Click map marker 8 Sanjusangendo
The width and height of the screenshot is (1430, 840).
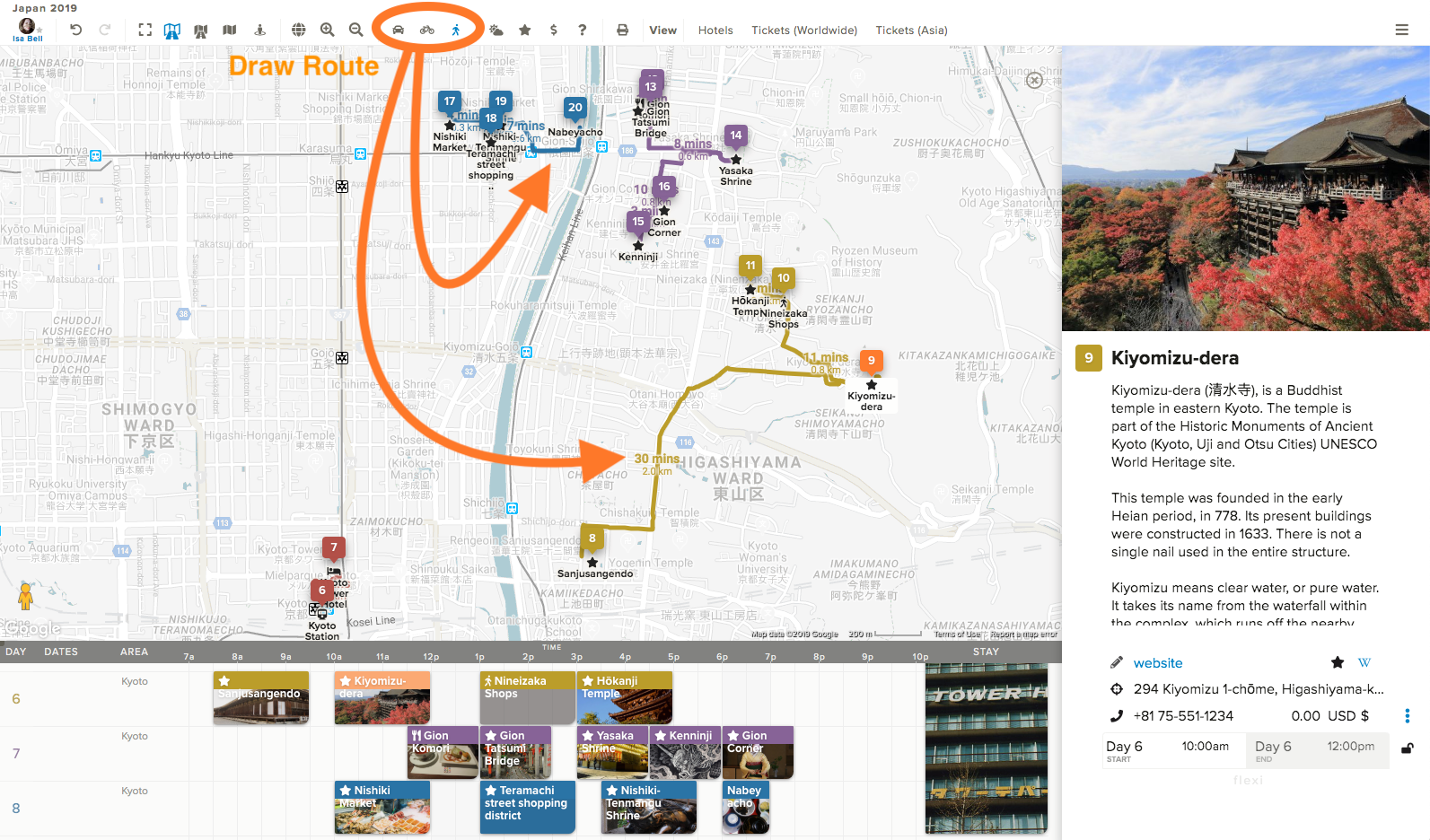[x=592, y=538]
